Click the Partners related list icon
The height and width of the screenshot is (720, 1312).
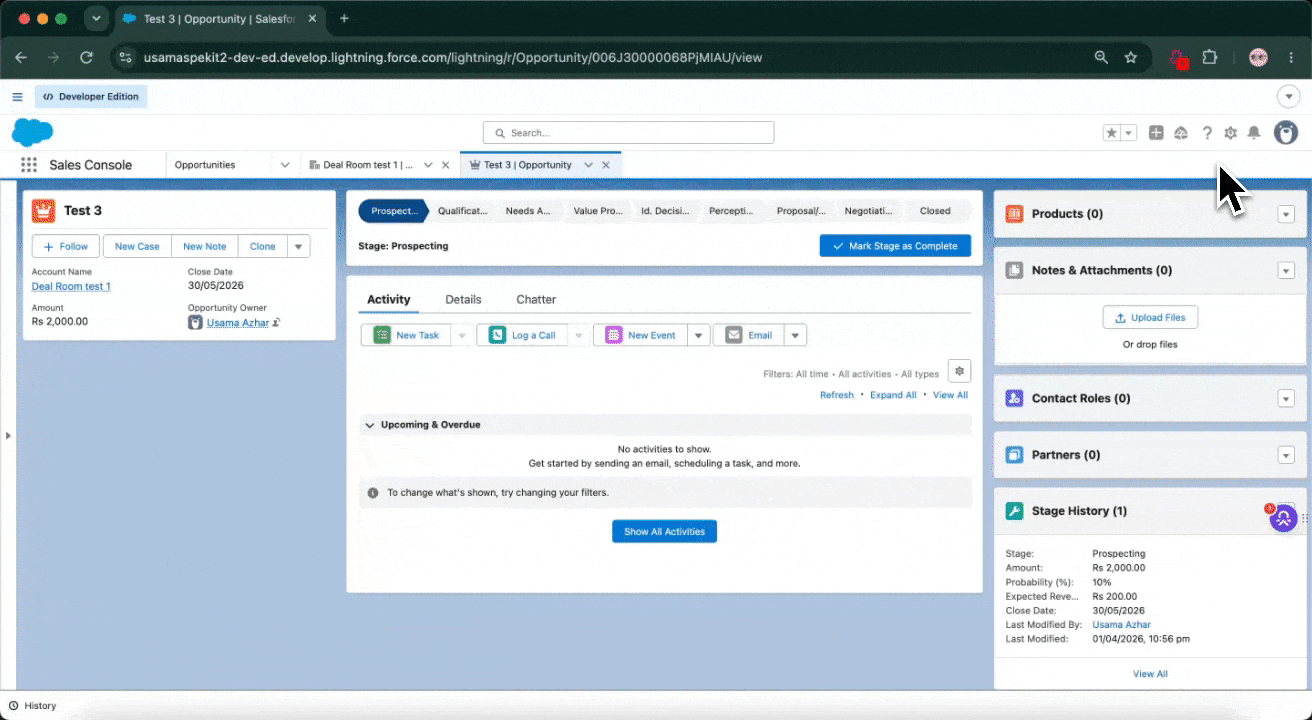pyautogui.click(x=1014, y=455)
